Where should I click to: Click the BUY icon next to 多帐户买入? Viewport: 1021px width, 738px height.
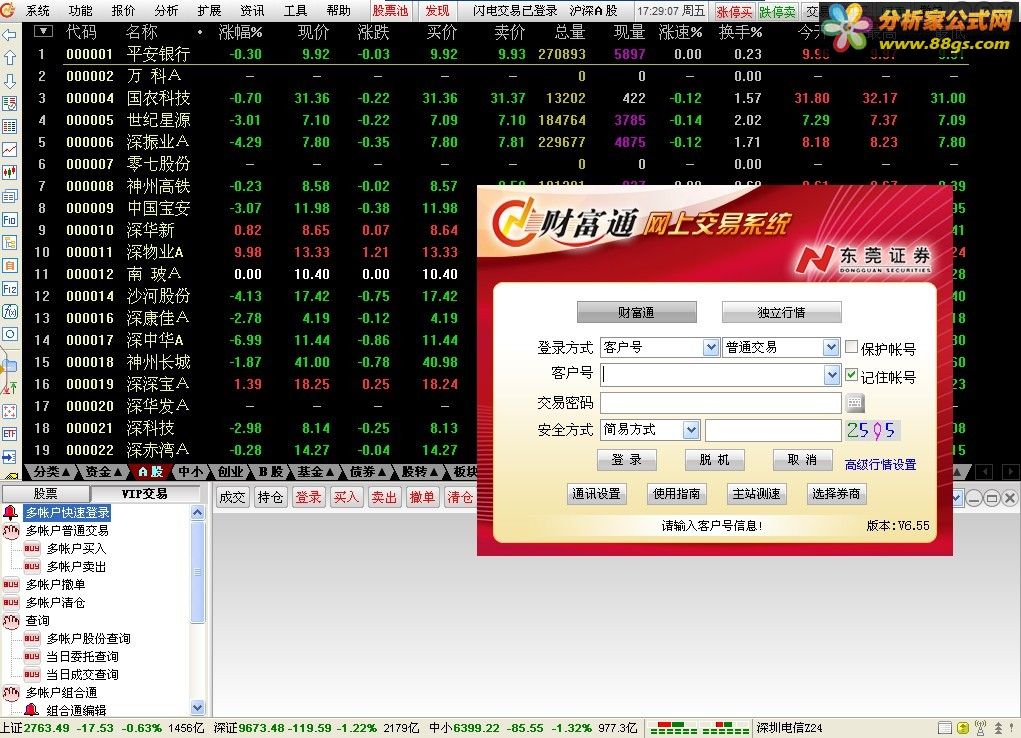[x=32, y=548]
